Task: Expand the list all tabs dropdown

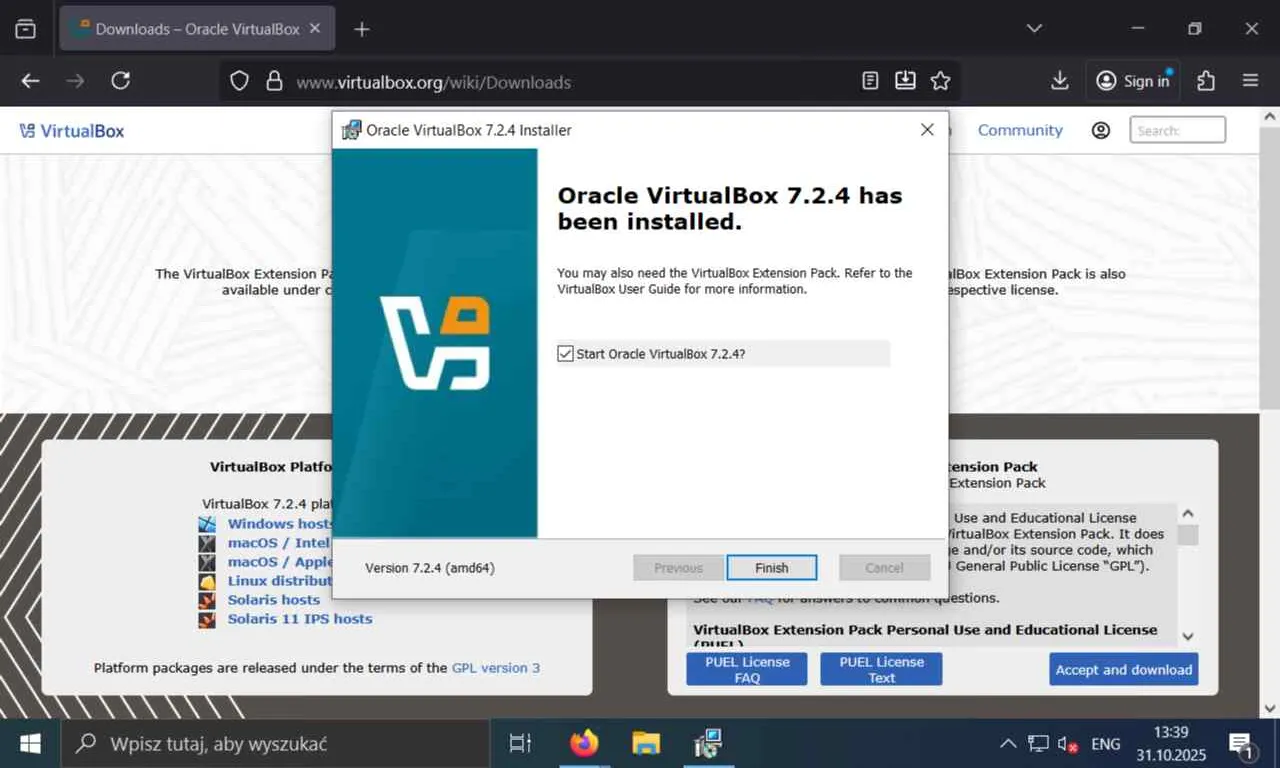Action: pyautogui.click(x=1035, y=29)
